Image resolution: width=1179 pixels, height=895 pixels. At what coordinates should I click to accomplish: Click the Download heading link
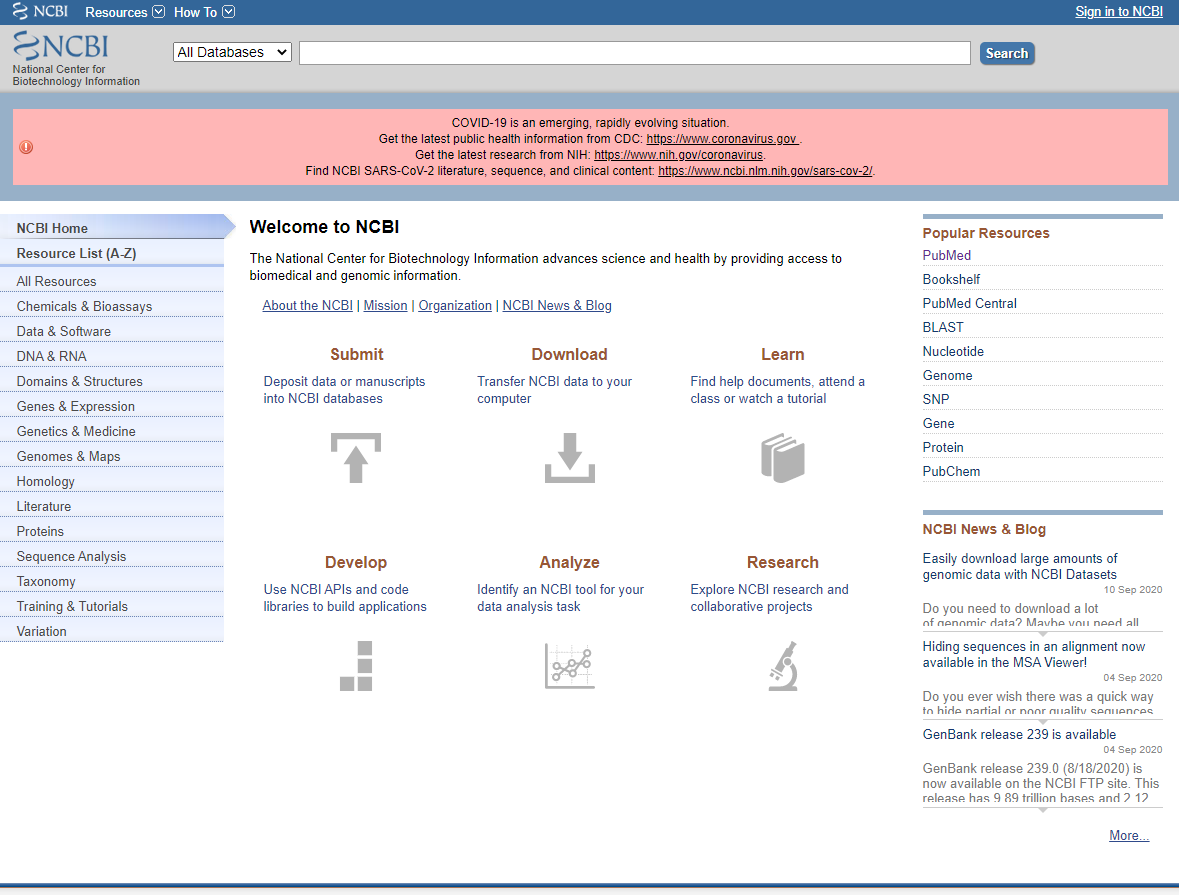click(569, 354)
